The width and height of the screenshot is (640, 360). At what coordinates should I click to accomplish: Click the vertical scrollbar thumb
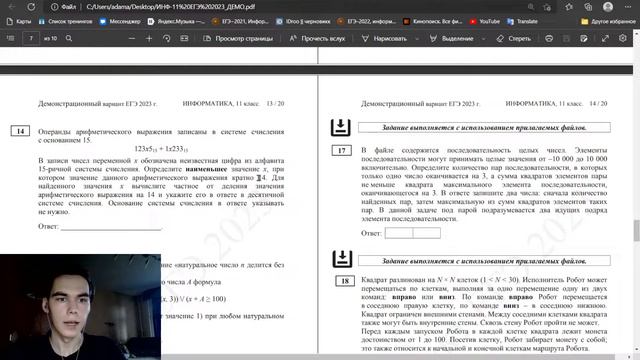(636, 231)
